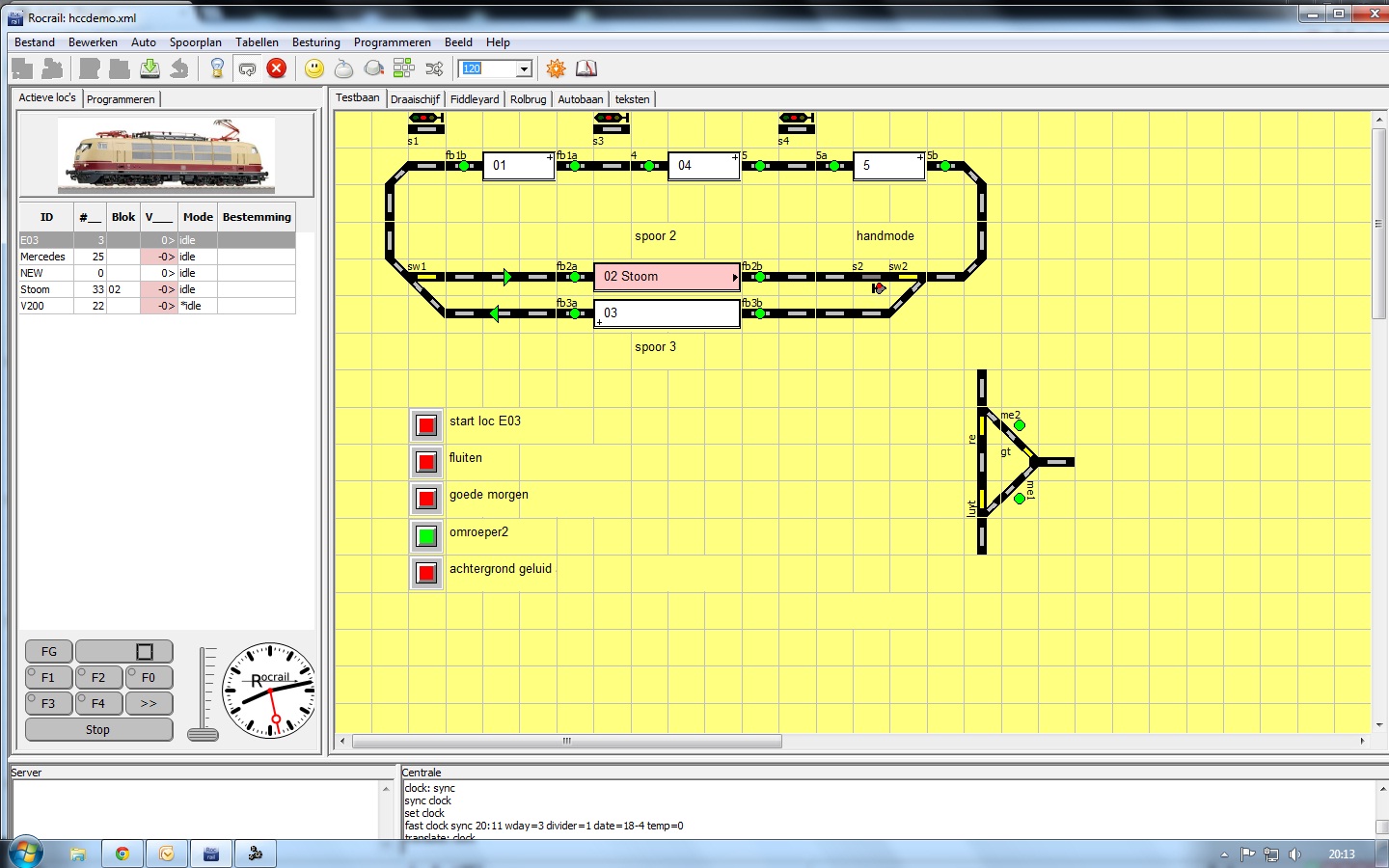Open the 120 speed dropdown
The height and width of the screenshot is (868, 1389).
(x=524, y=68)
